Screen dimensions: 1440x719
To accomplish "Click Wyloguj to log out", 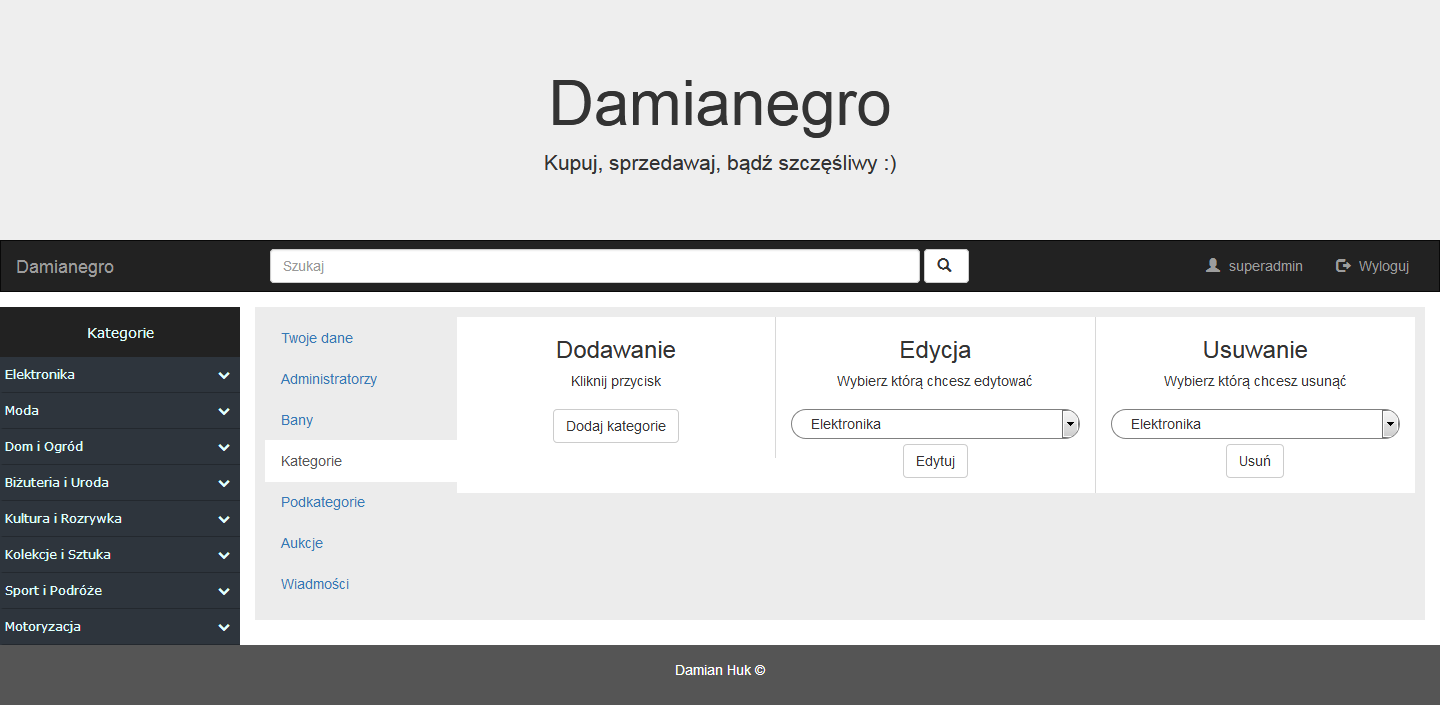I will [x=1383, y=265].
